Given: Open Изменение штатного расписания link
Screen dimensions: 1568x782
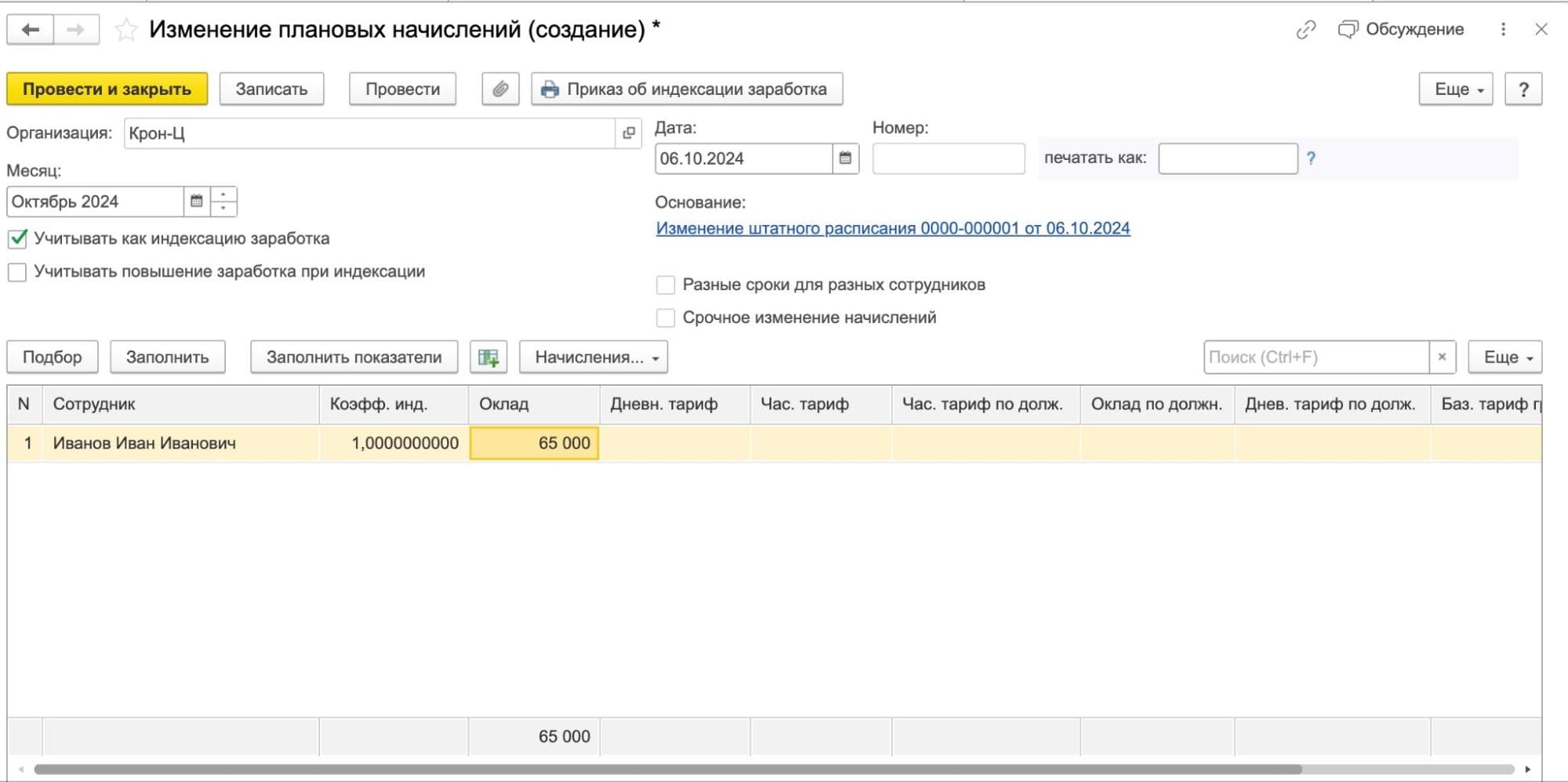Looking at the screenshot, I should tap(893, 228).
